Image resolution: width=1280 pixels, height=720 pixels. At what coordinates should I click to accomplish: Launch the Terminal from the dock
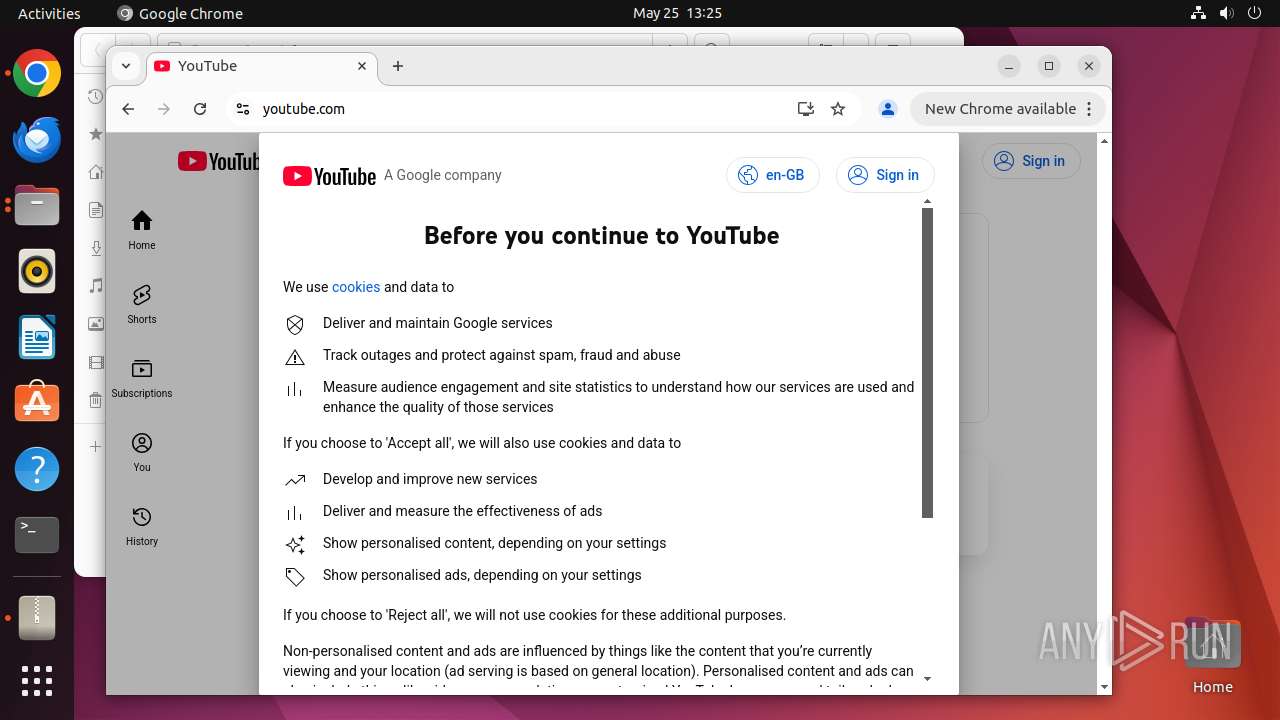pyautogui.click(x=37, y=535)
